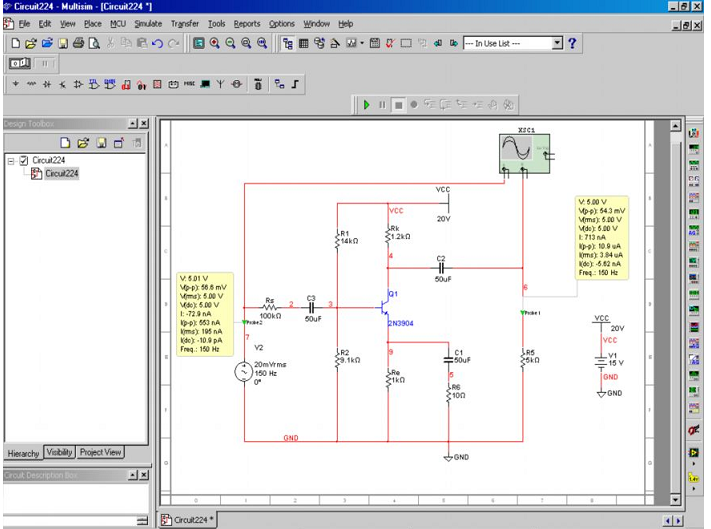Click the Undo arrow icon
This screenshot has height=529, width=711.
click(158, 44)
